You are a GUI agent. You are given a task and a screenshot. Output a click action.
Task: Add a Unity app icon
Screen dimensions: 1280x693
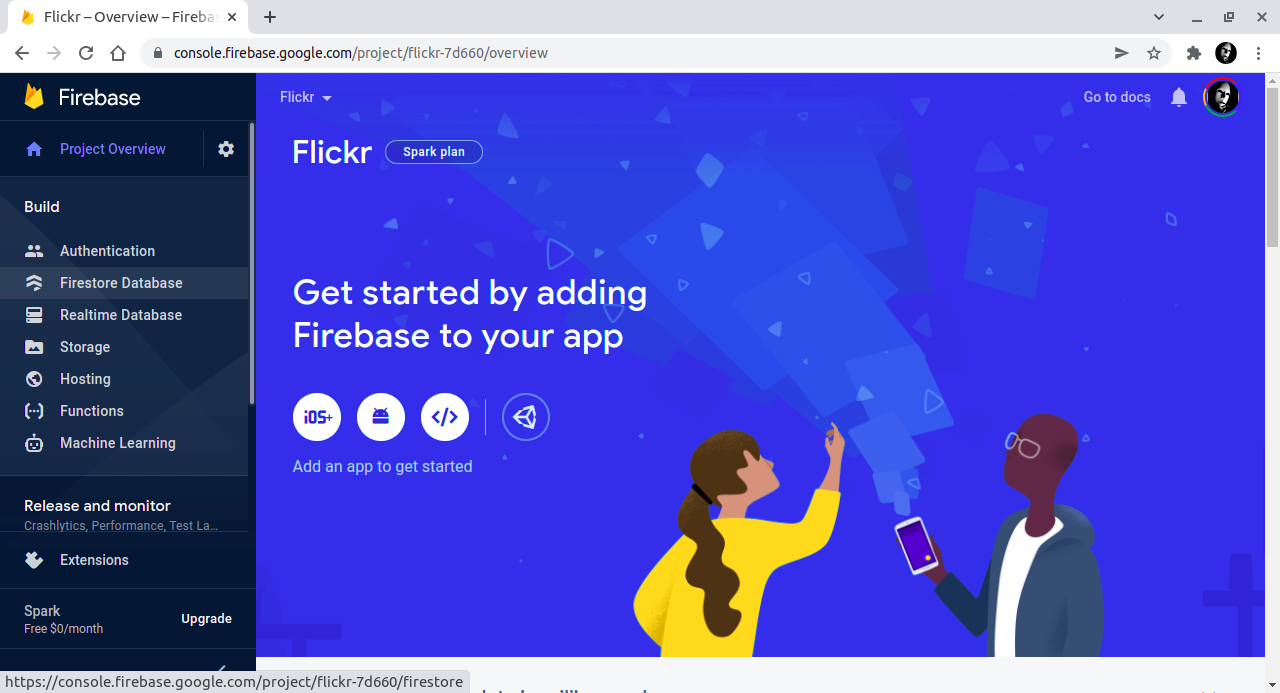[x=526, y=417]
